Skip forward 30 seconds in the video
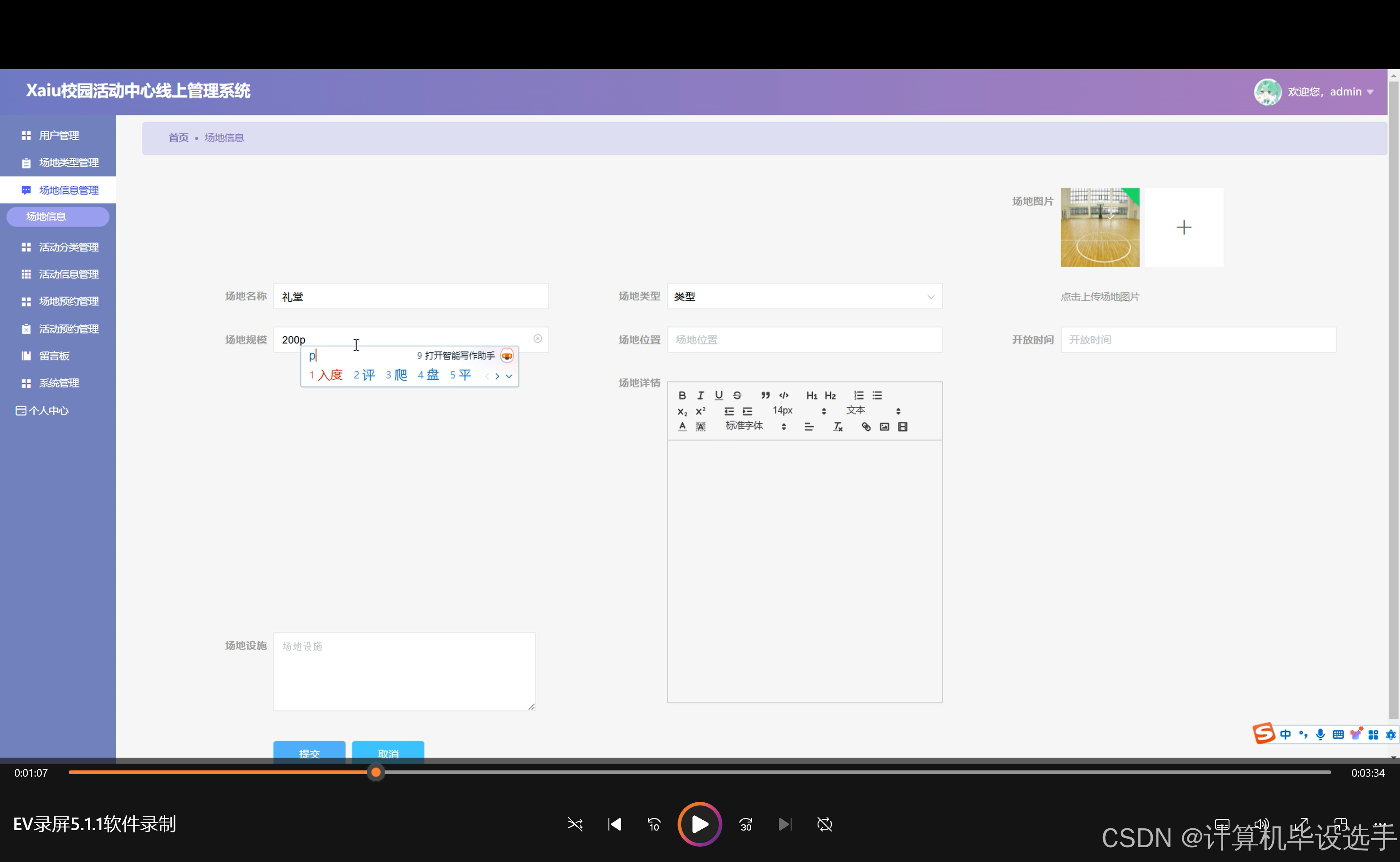Image resolution: width=1400 pixels, height=862 pixels. tap(746, 824)
